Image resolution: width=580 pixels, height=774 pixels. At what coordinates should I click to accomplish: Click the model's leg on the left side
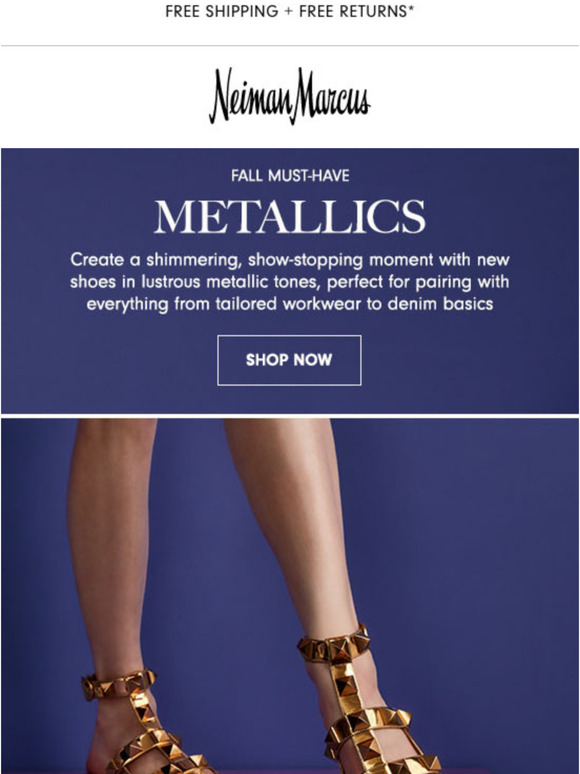111,543
